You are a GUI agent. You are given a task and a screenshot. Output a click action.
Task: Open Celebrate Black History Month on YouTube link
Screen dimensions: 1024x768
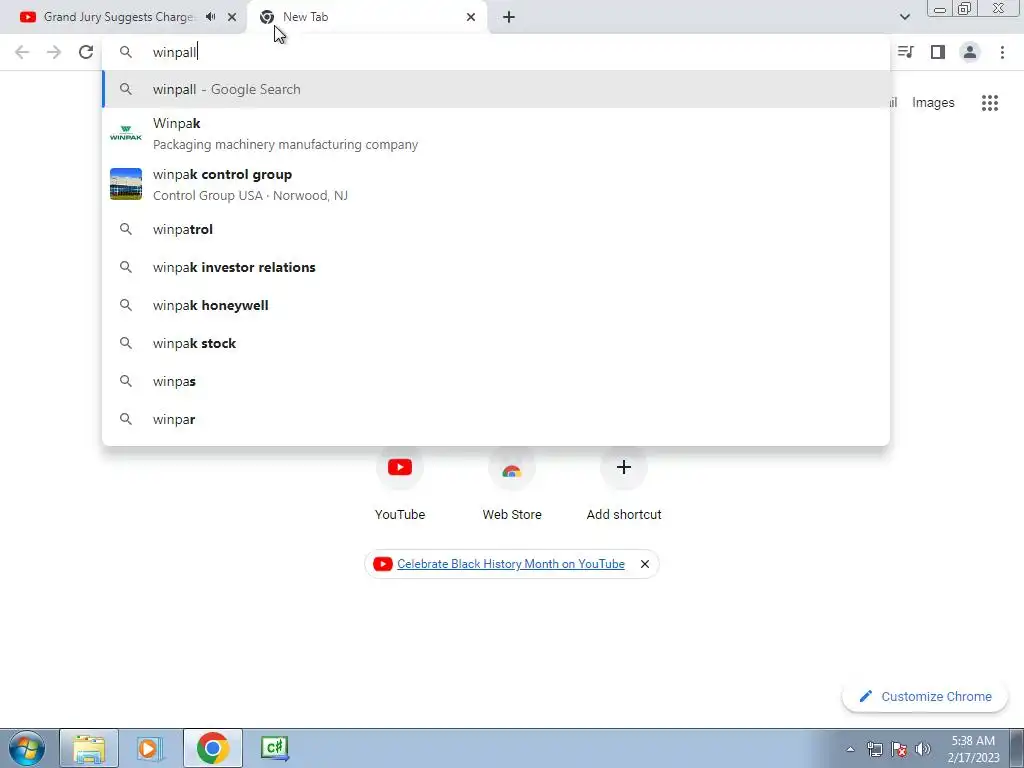point(511,564)
